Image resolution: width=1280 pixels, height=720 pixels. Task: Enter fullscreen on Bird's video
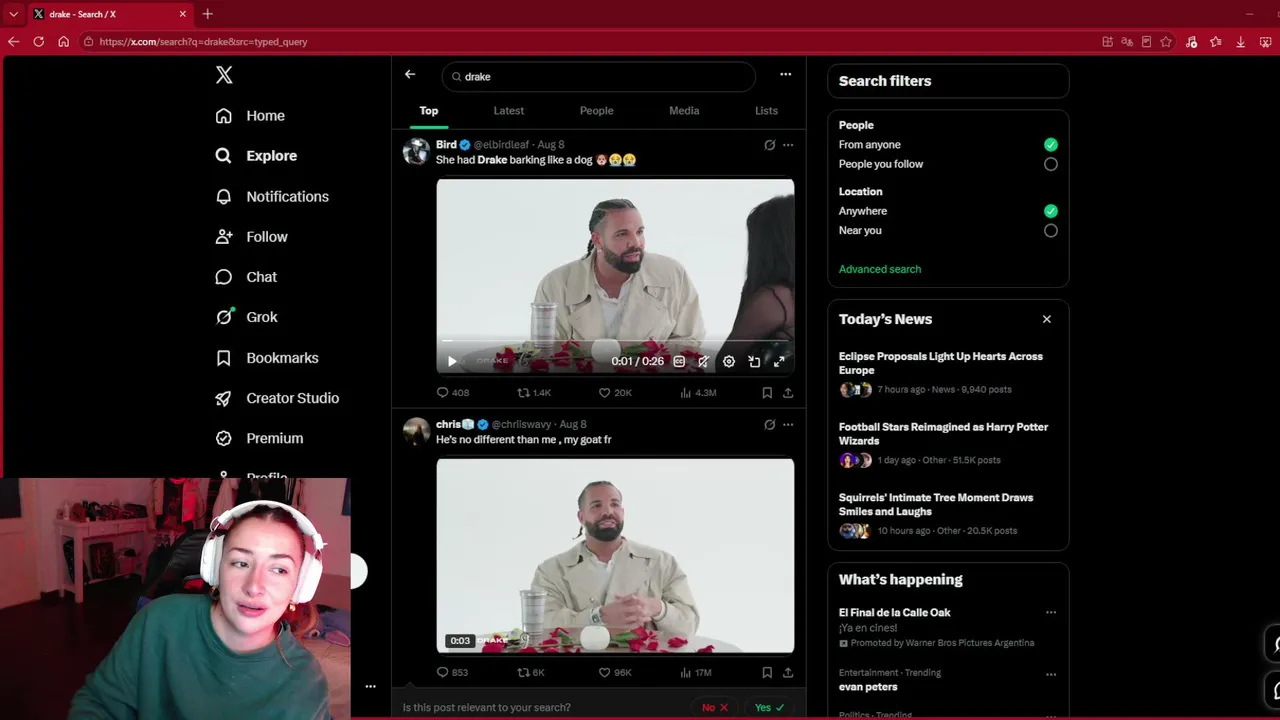[x=779, y=362]
